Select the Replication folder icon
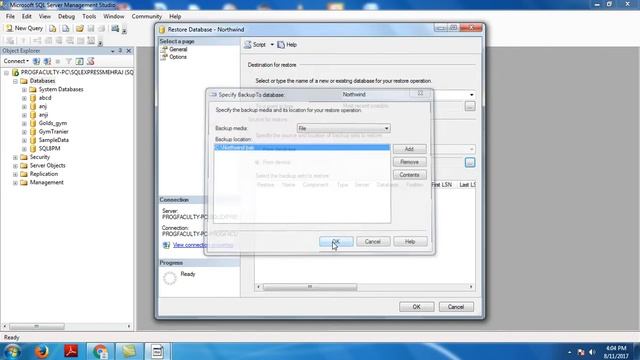640x360 pixels. point(24,174)
